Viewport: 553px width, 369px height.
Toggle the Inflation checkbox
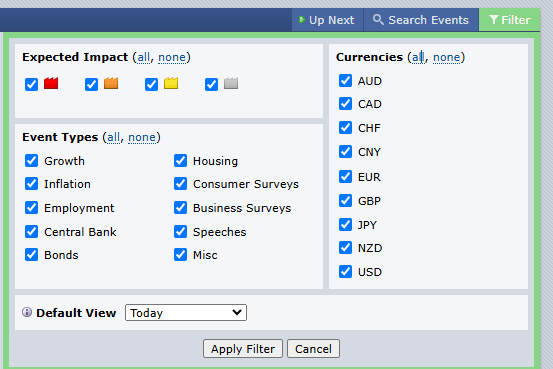click(x=31, y=183)
